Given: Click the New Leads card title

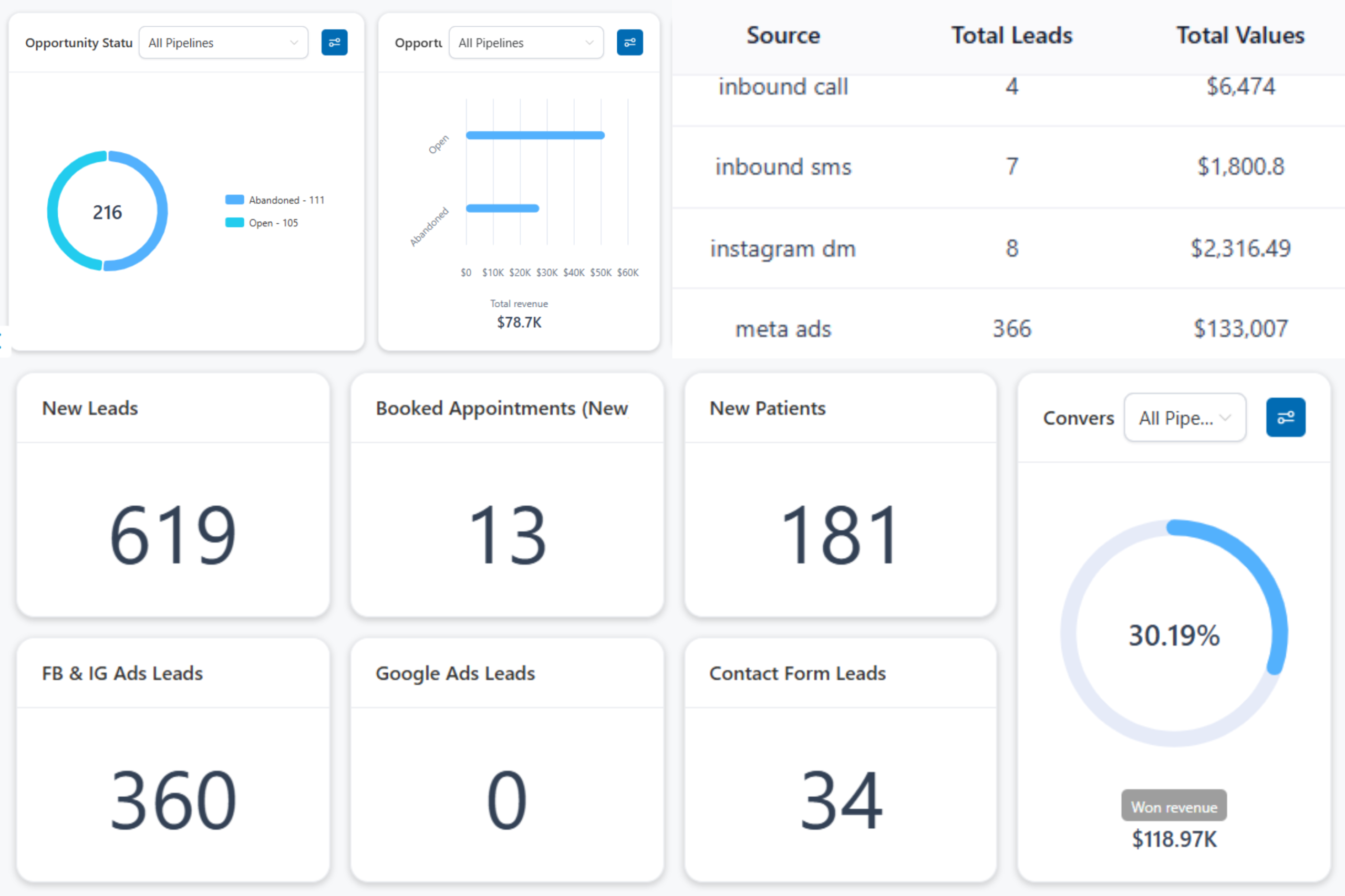Looking at the screenshot, I should tap(90, 408).
